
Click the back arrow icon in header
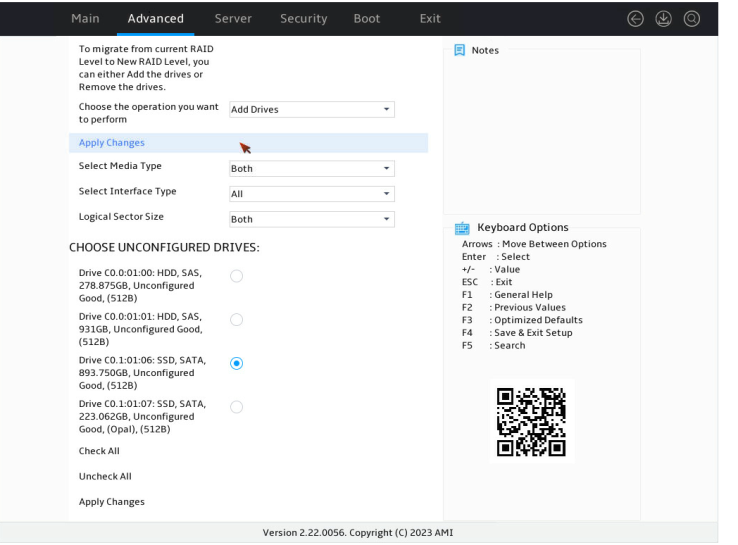pyautogui.click(x=635, y=19)
